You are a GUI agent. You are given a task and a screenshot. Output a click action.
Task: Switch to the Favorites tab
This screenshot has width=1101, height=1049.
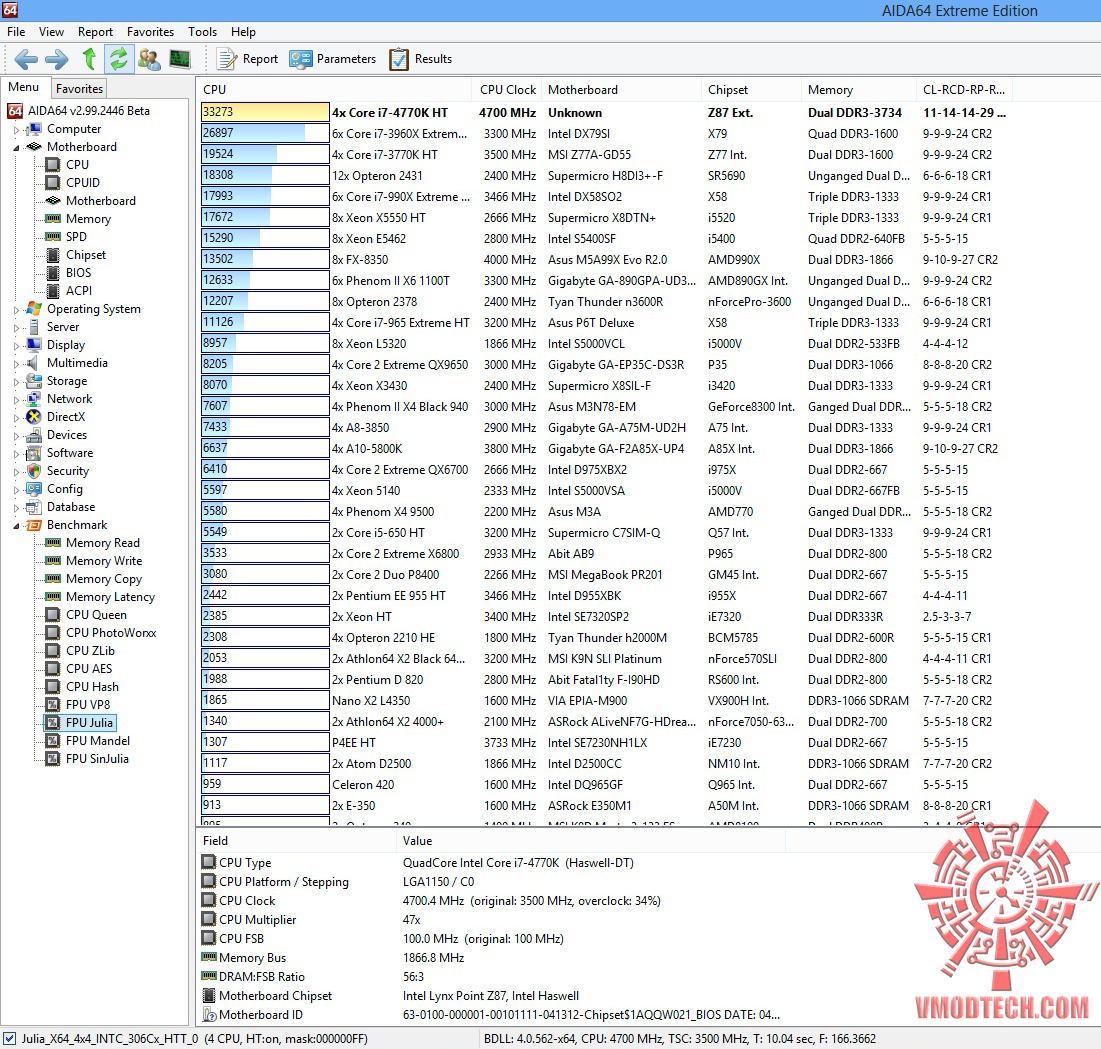pos(79,88)
